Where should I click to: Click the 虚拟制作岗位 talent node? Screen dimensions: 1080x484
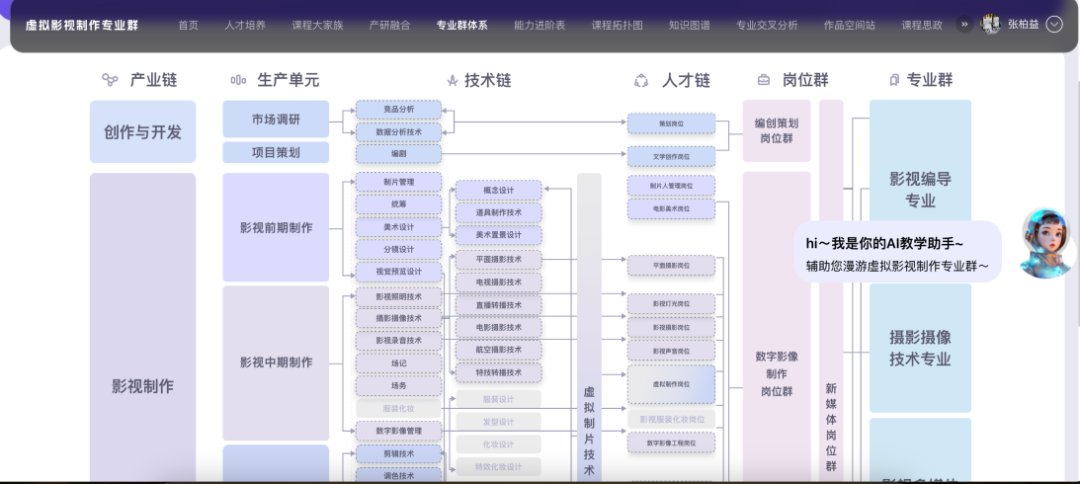(671, 384)
